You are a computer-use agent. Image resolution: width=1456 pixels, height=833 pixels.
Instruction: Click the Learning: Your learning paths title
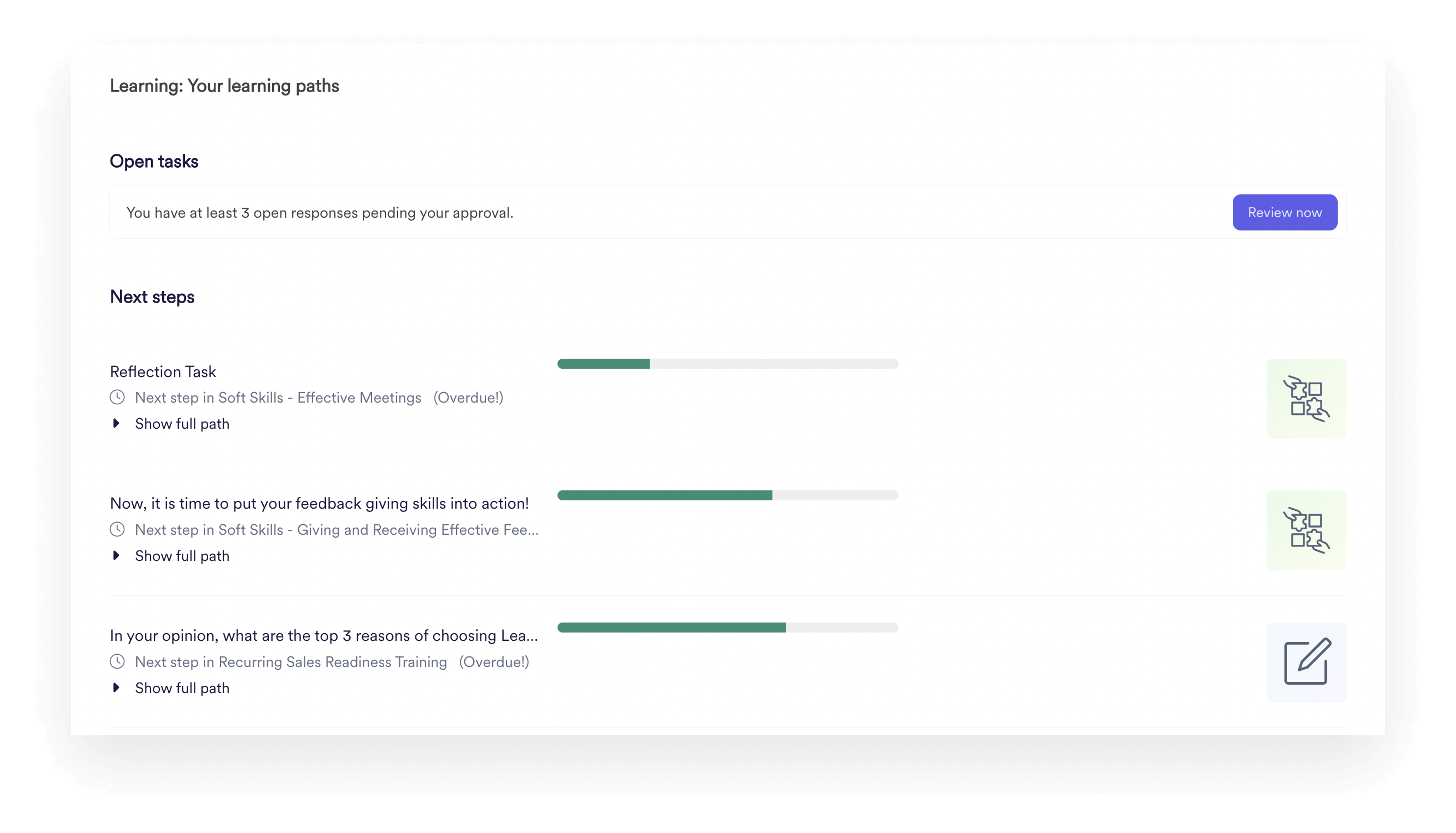tap(224, 86)
